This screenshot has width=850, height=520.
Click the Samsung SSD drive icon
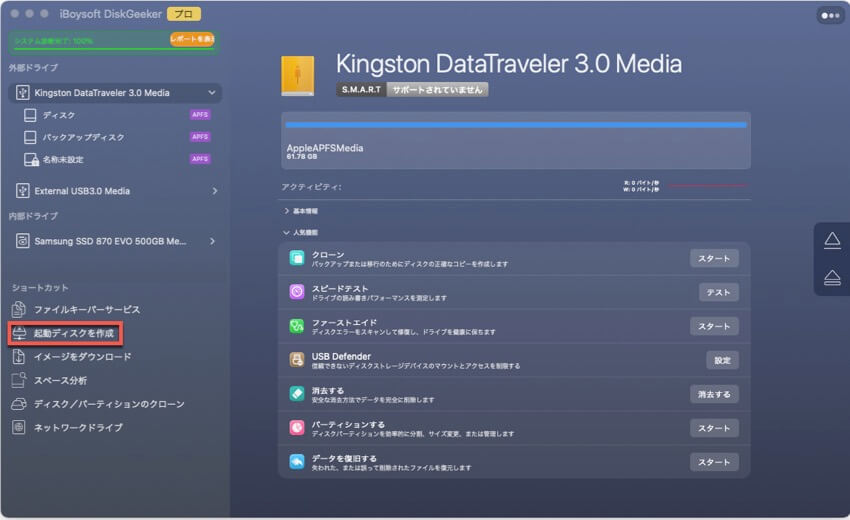pos(22,241)
